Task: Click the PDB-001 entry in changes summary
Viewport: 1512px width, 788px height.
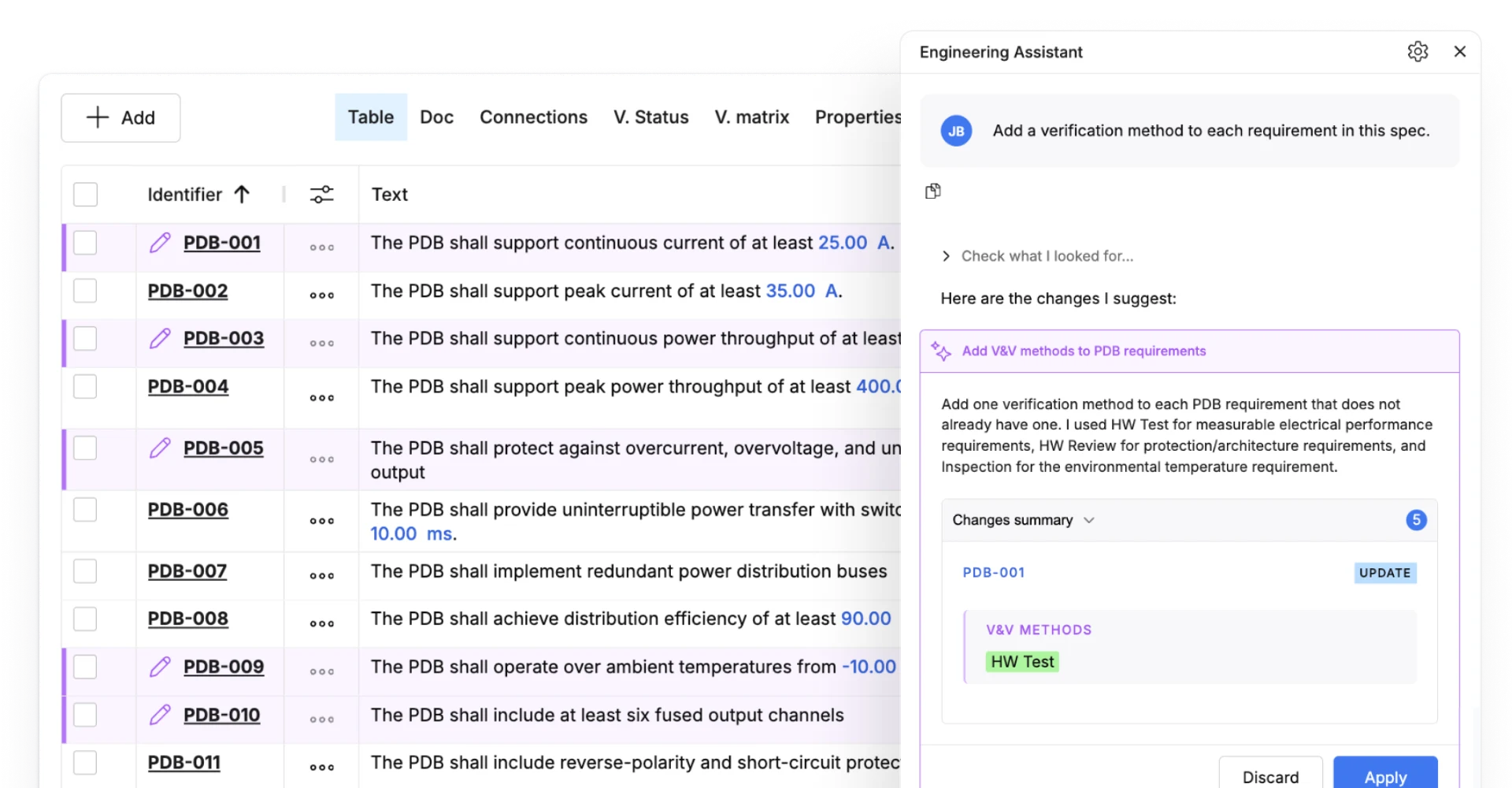Action: pos(994,572)
